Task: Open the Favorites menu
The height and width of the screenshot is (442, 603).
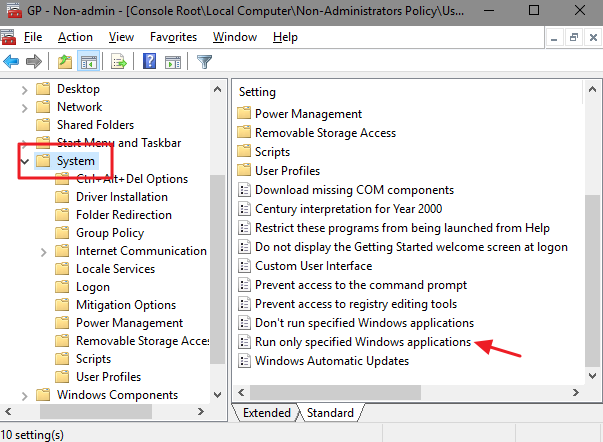Action: (173, 37)
